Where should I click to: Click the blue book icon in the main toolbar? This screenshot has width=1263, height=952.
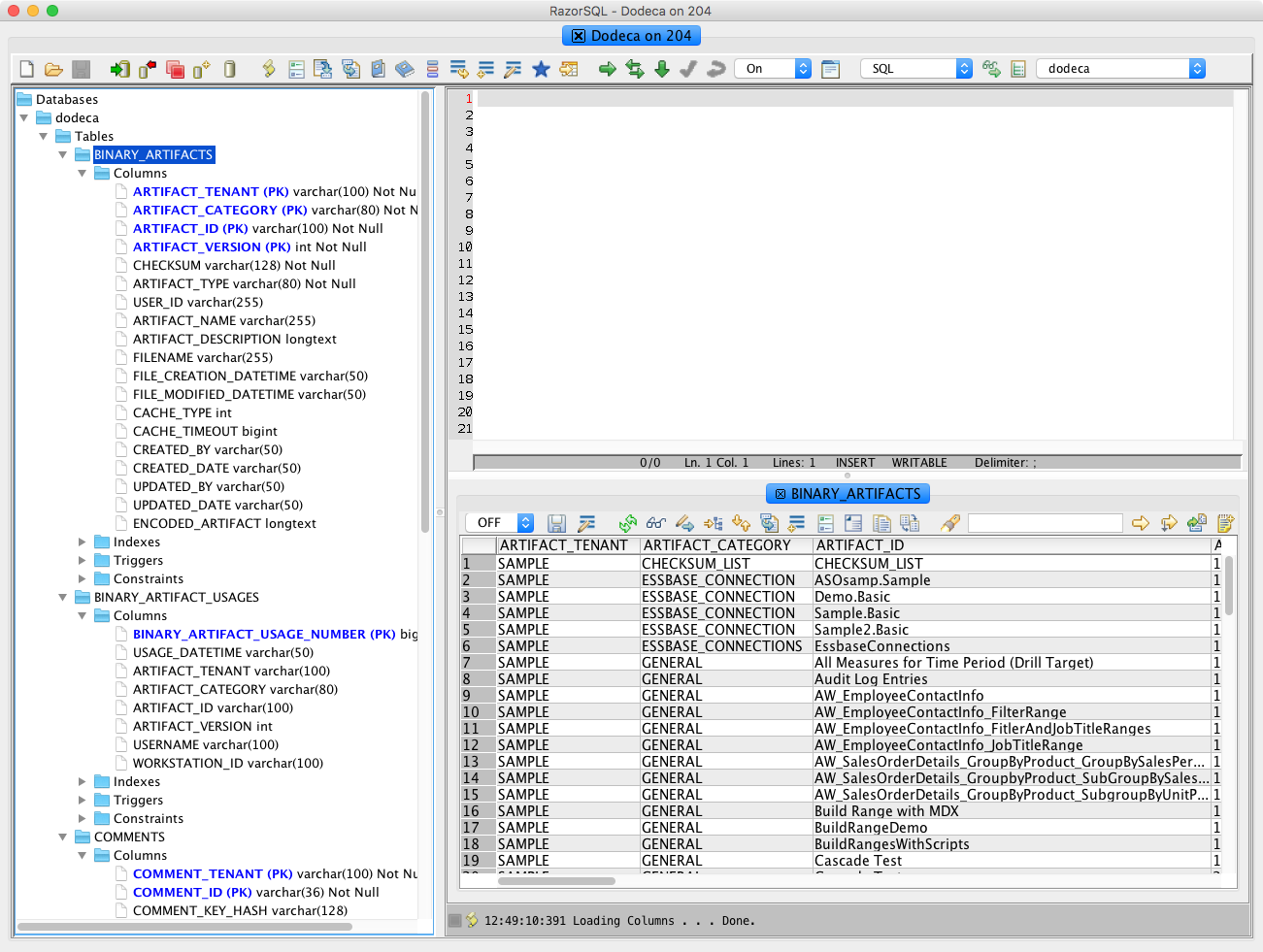[x=405, y=69]
